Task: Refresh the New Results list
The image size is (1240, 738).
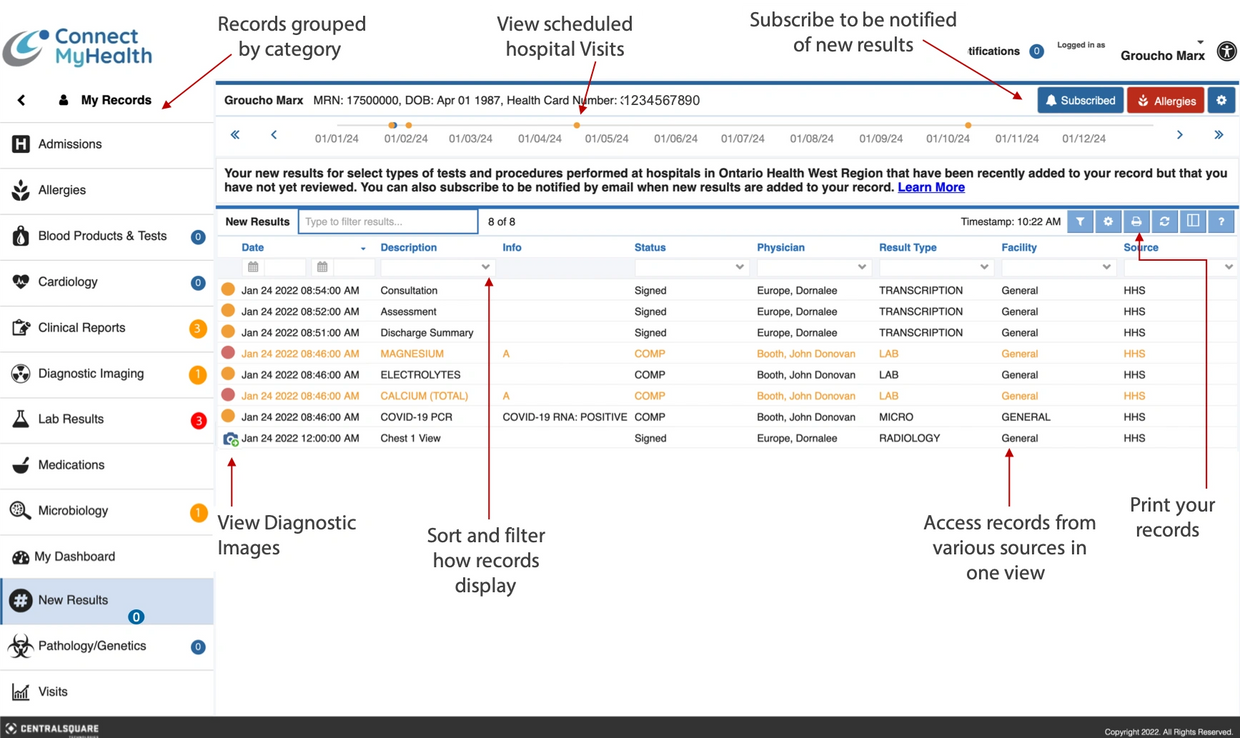Action: (1164, 222)
